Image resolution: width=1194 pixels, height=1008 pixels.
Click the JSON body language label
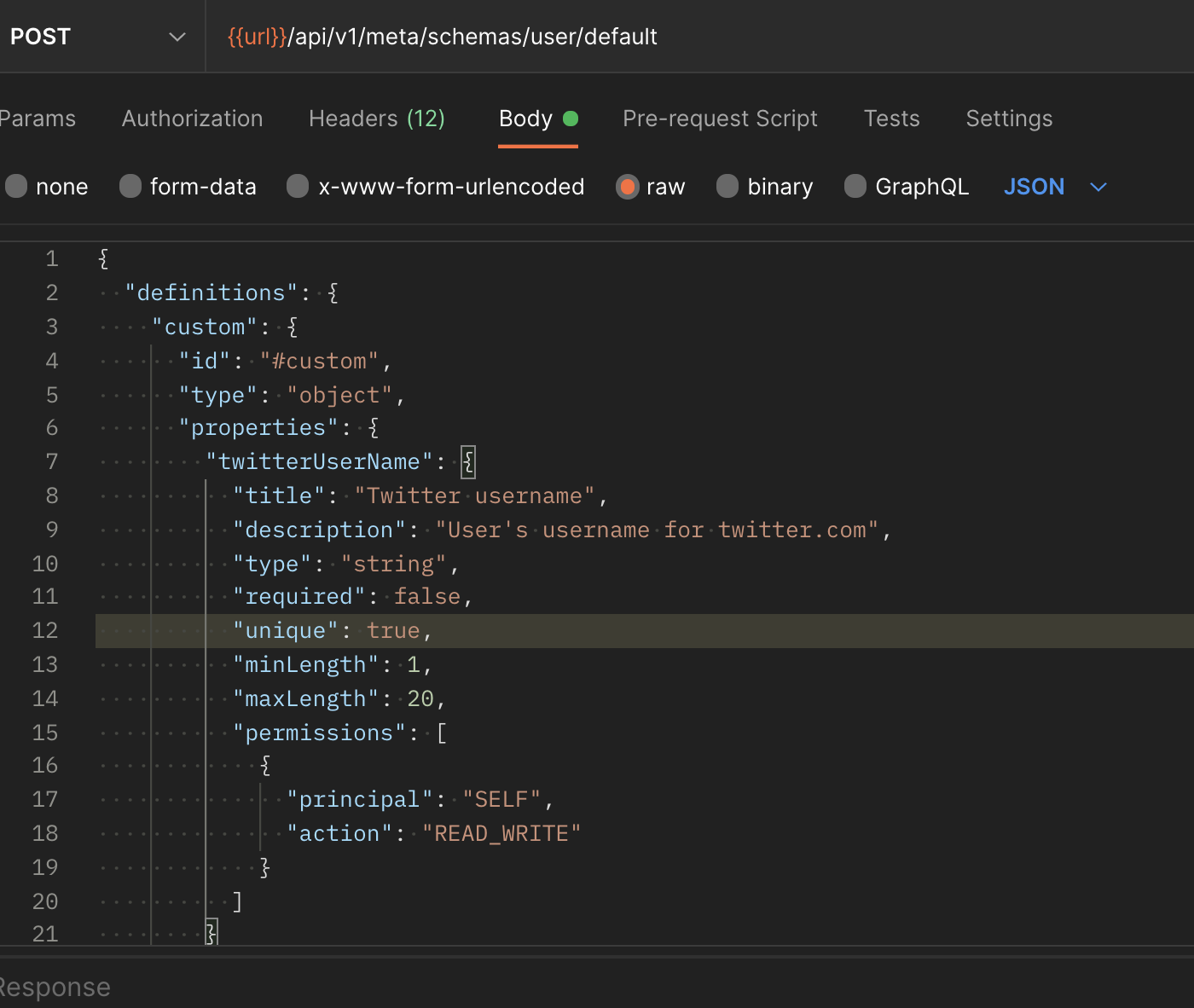tap(1034, 187)
